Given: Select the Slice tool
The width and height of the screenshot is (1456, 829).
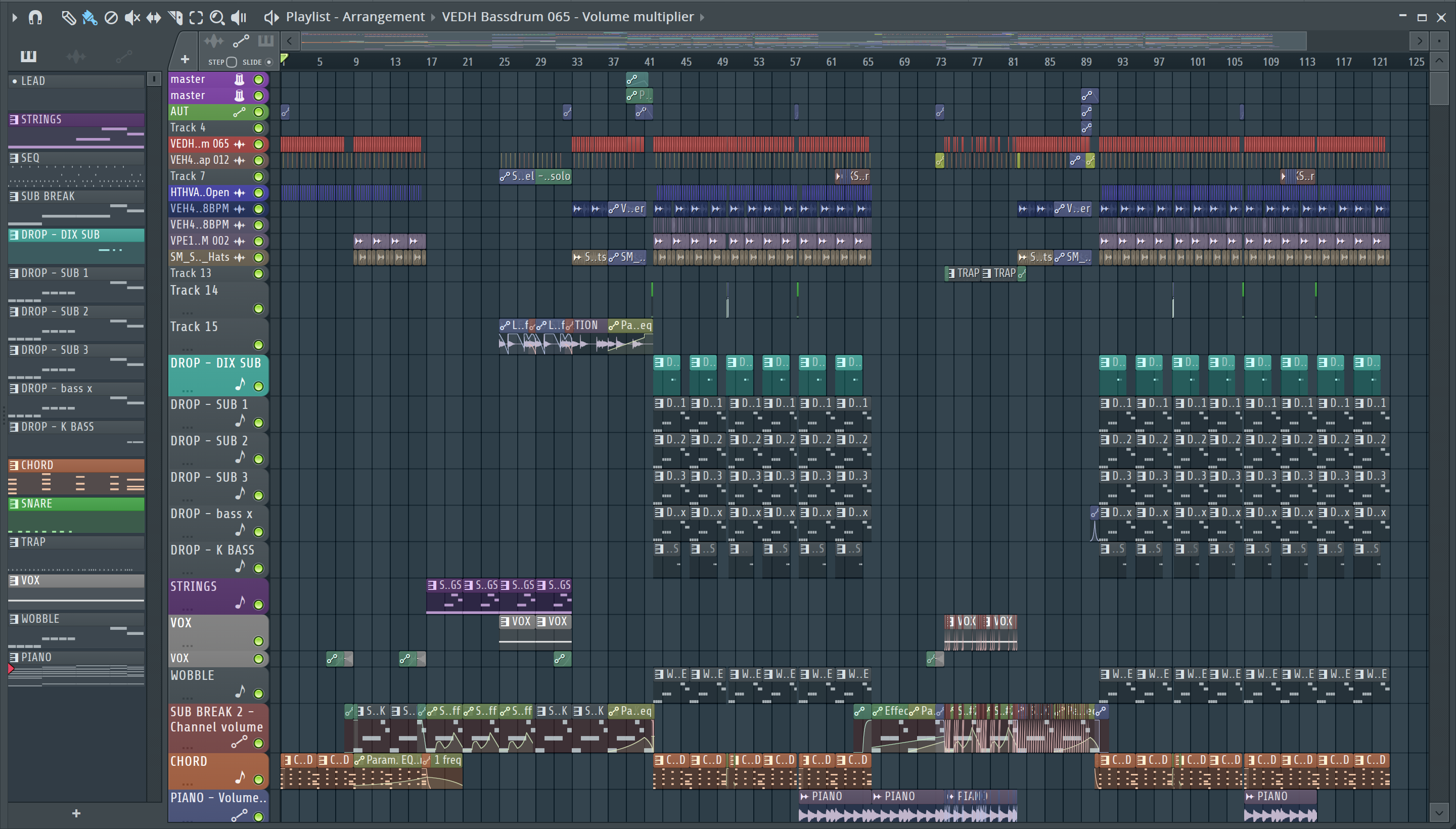Looking at the screenshot, I should click(x=175, y=18).
